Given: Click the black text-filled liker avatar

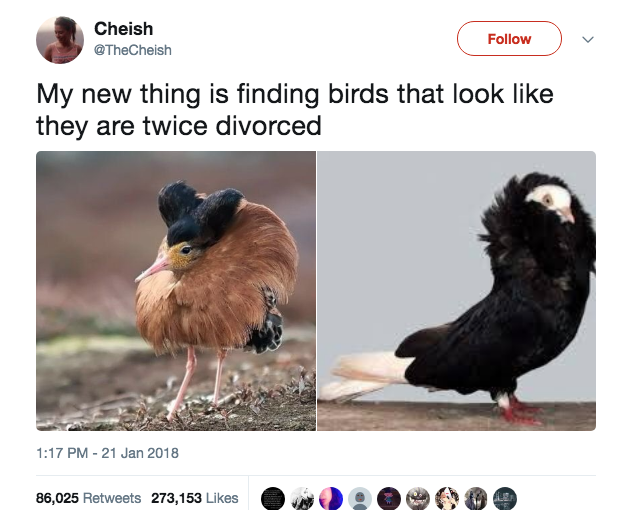Looking at the screenshot, I should point(273,499).
